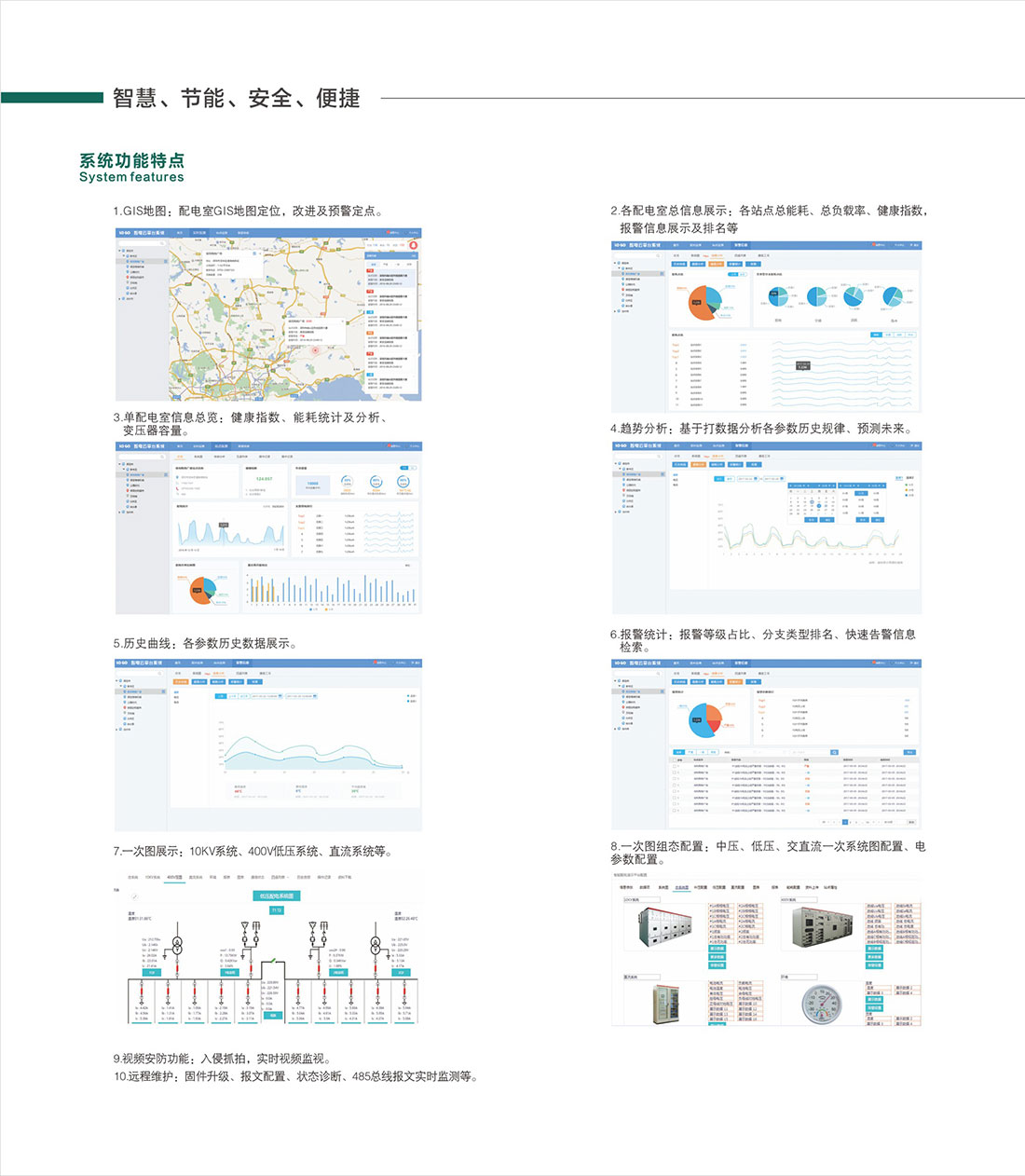Check the second row checkbox in alarm list

click(x=676, y=773)
